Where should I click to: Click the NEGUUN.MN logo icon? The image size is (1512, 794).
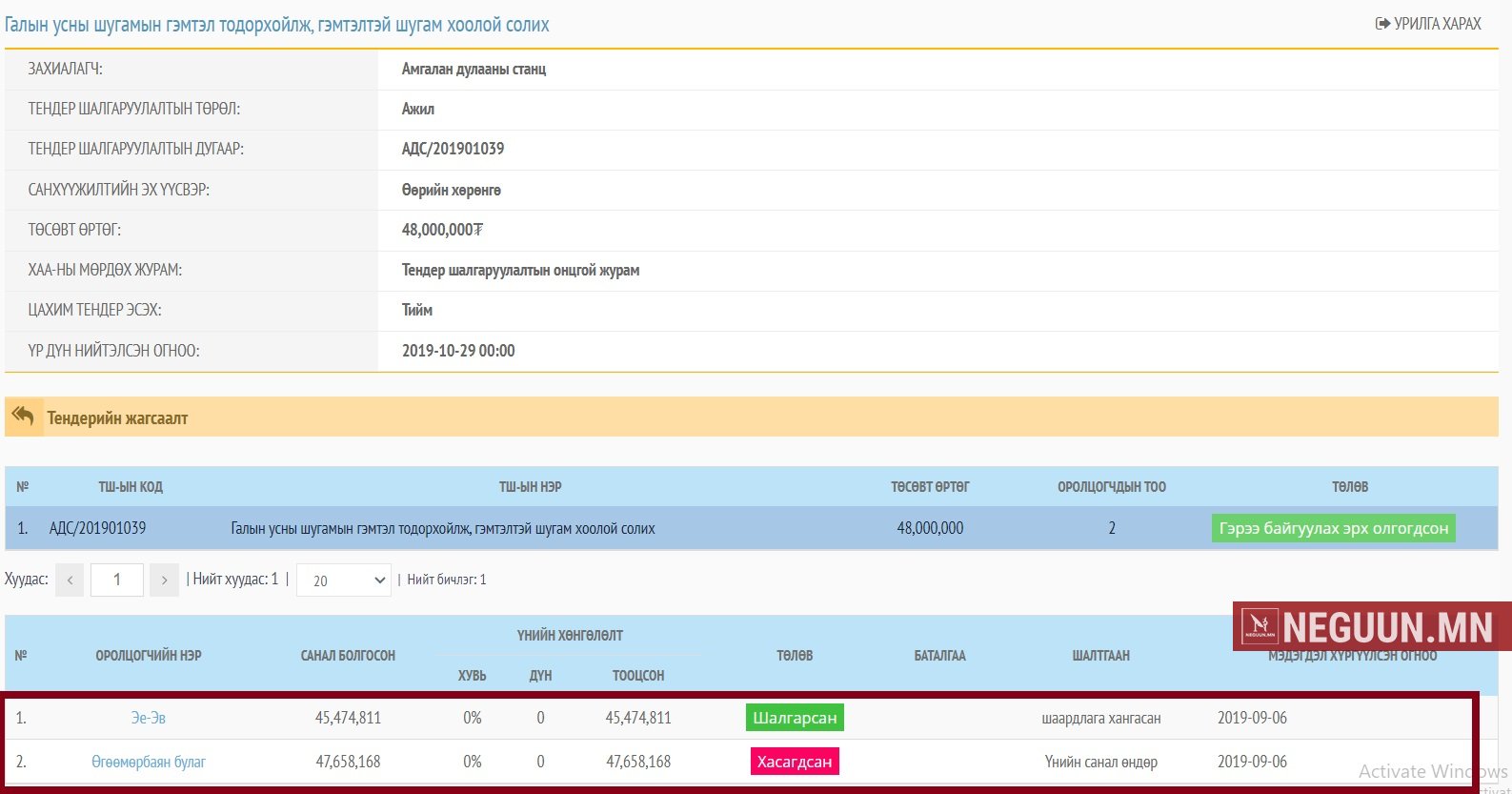tap(1260, 626)
